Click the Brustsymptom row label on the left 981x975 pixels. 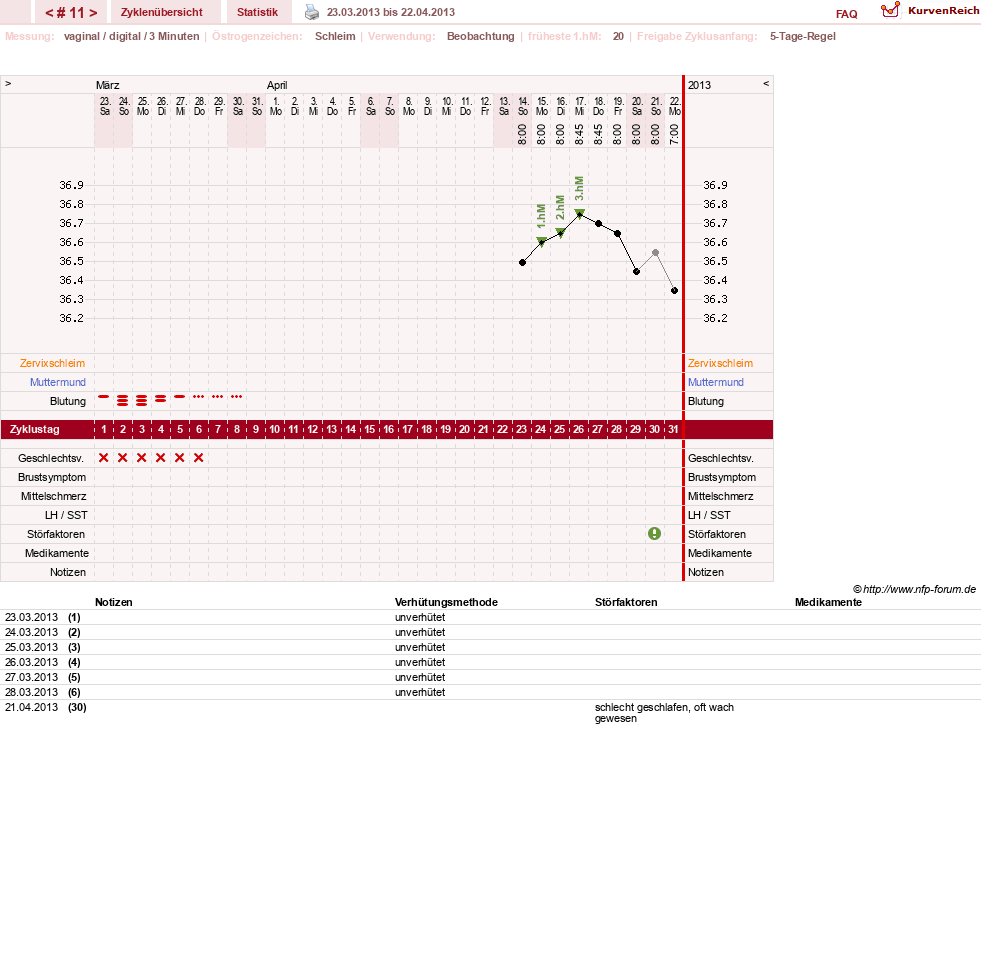tap(52, 477)
